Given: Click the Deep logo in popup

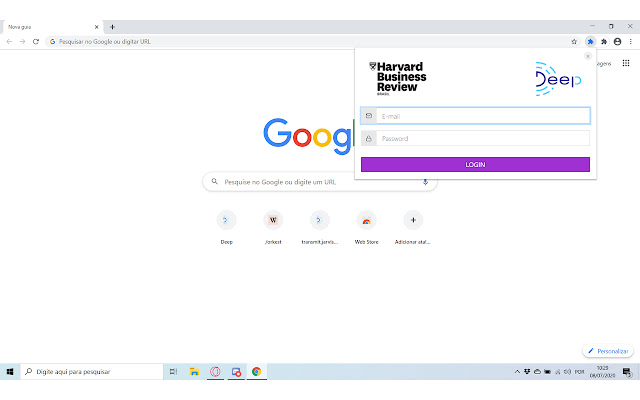Looking at the screenshot, I should click(x=558, y=79).
